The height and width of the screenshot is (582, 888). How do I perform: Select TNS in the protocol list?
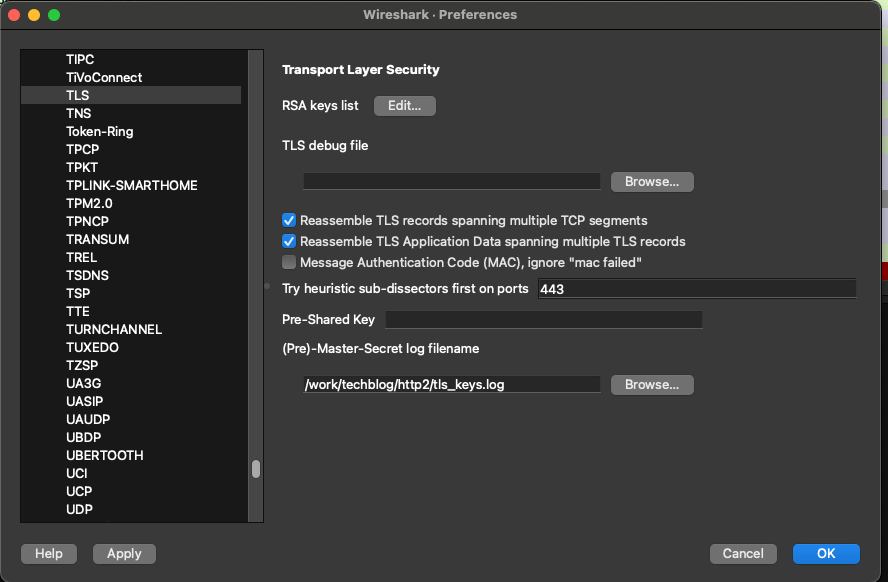(79, 114)
